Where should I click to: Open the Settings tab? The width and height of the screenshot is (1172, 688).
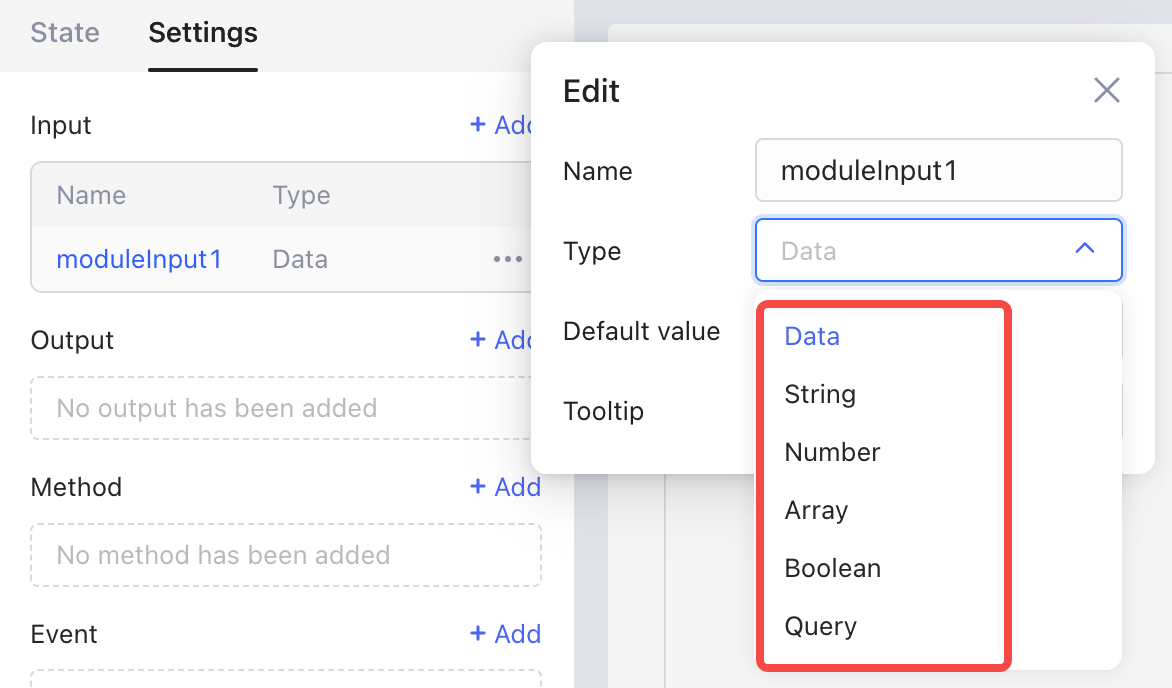click(x=203, y=33)
